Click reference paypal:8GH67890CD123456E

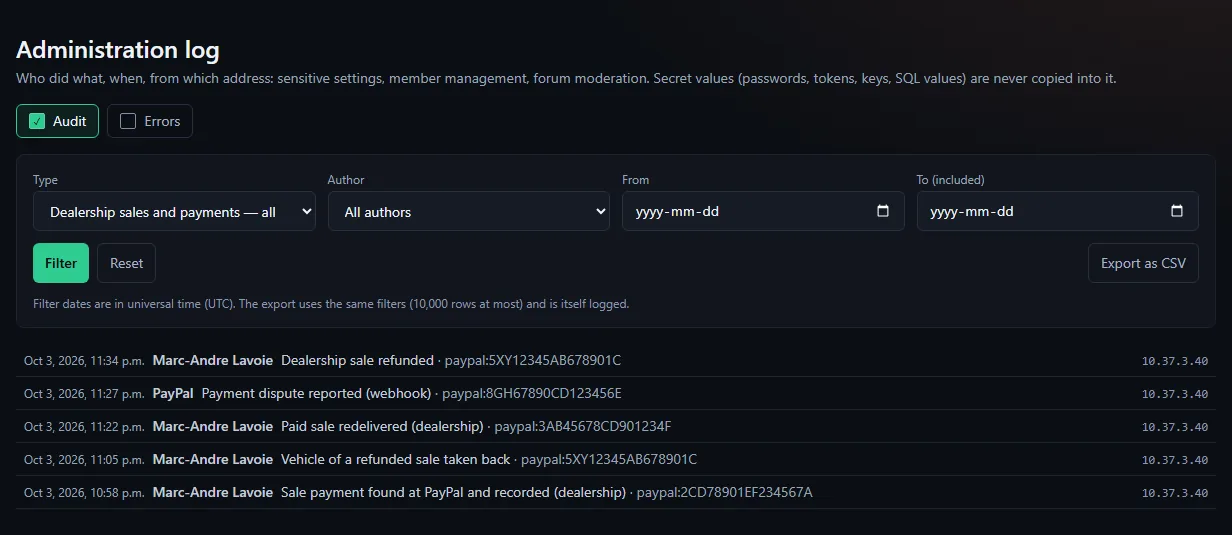click(532, 393)
